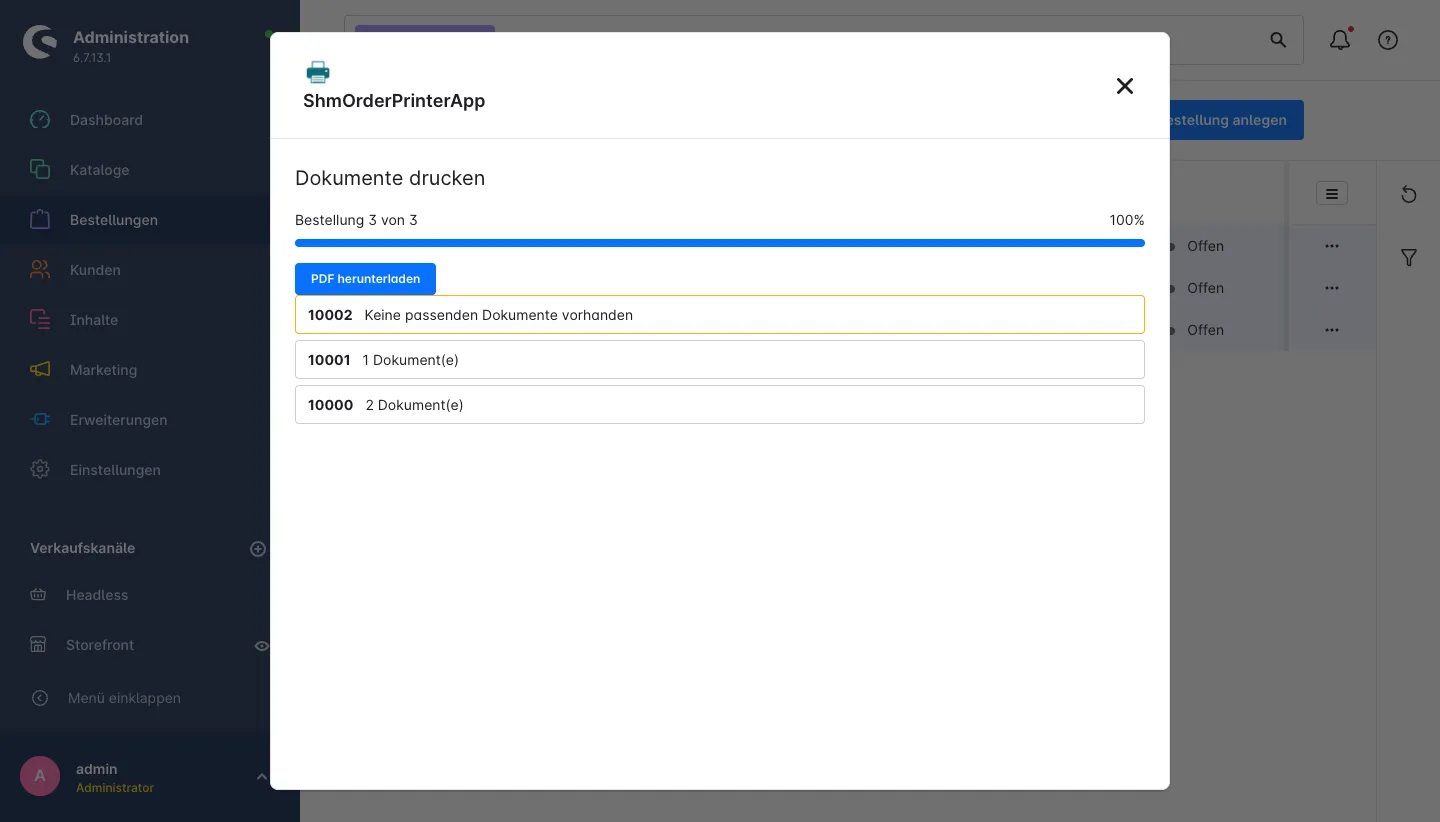Viewport: 1440px width, 822px height.
Task: Toggle Storefront preview eye icon
Action: point(262,646)
